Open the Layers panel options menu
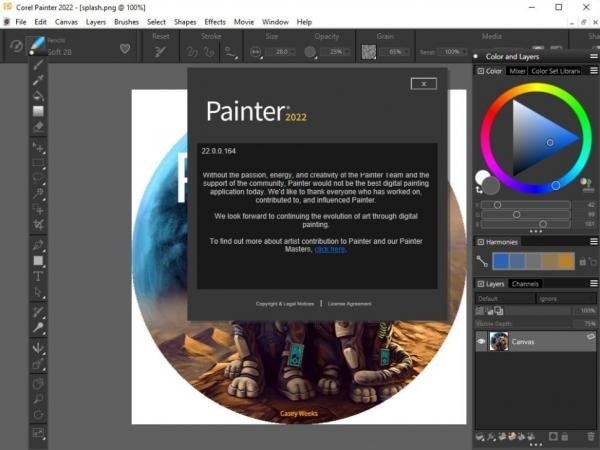The width and height of the screenshot is (600, 450). tap(593, 284)
